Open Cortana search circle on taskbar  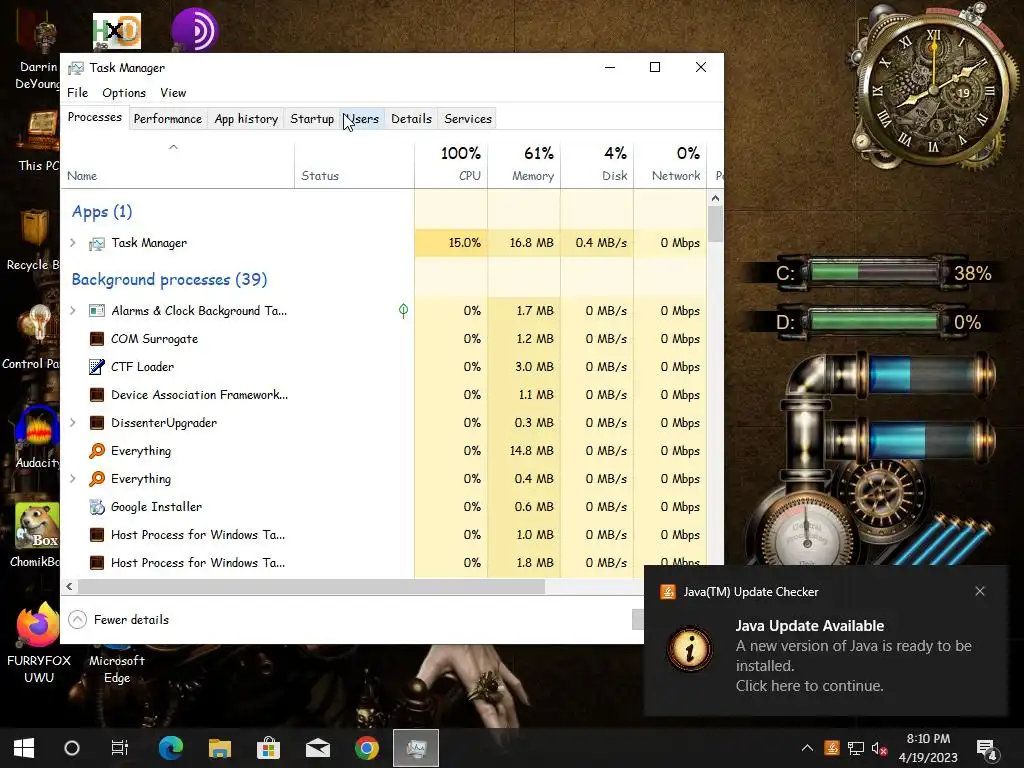coord(72,748)
